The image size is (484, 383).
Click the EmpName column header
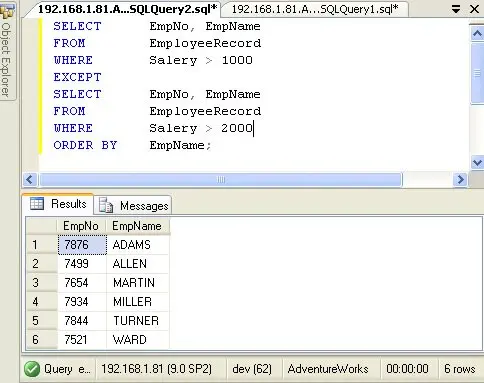(137, 226)
